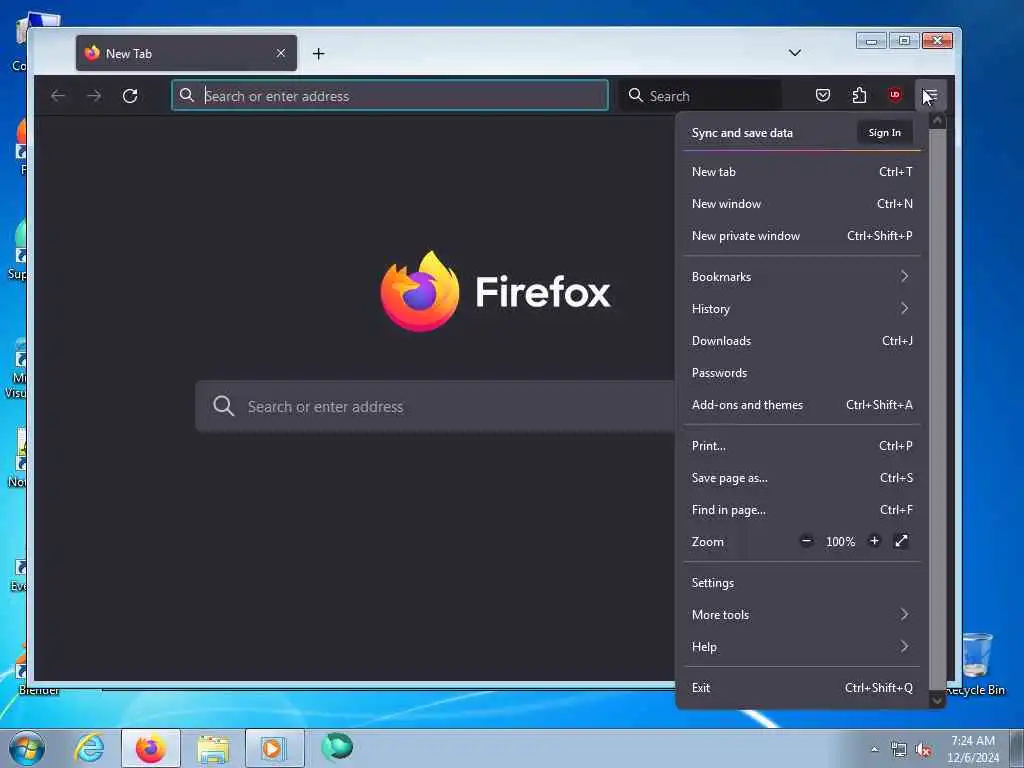1024x768 pixels.
Task: Close the hamburger application menu button
Action: (x=931, y=95)
